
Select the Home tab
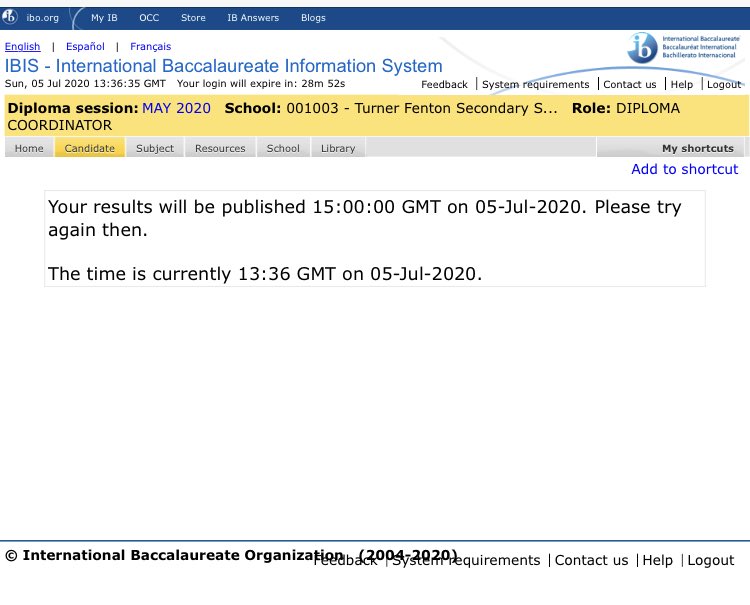[x=29, y=148]
